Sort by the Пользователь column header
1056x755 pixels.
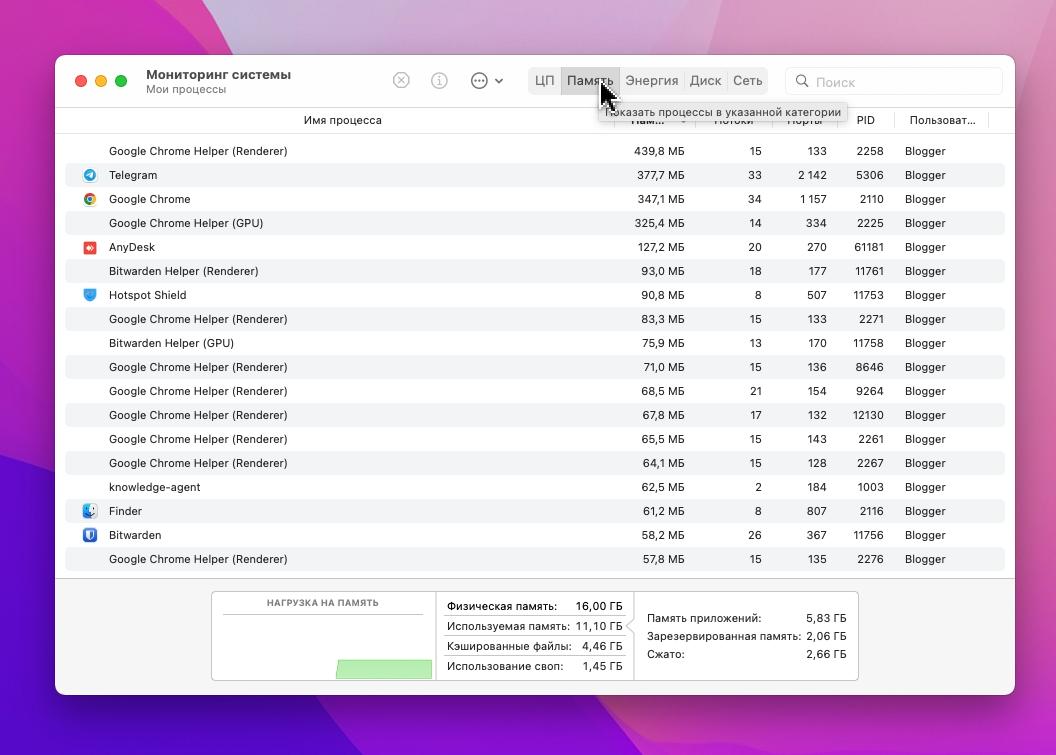click(942, 121)
